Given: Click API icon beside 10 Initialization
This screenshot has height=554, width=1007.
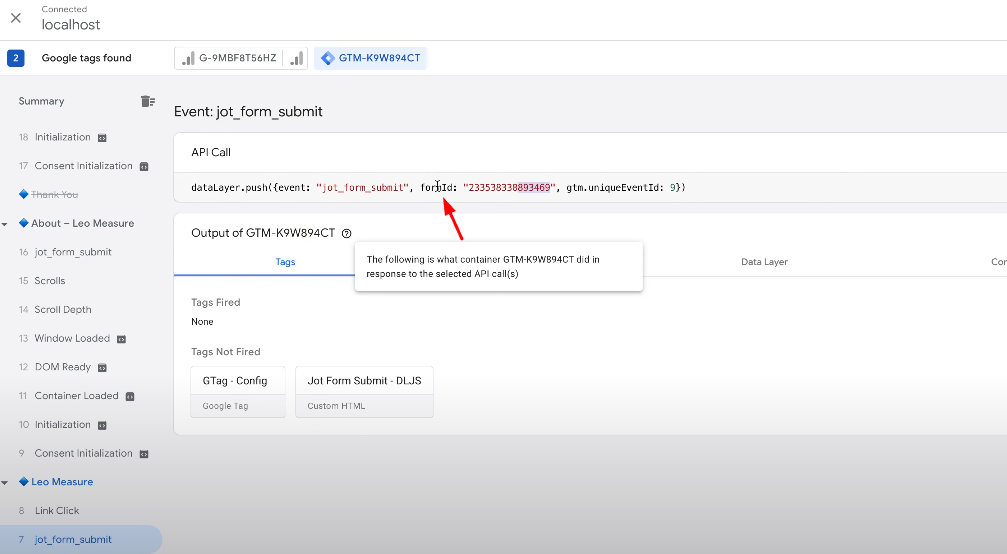Looking at the screenshot, I should (102, 425).
